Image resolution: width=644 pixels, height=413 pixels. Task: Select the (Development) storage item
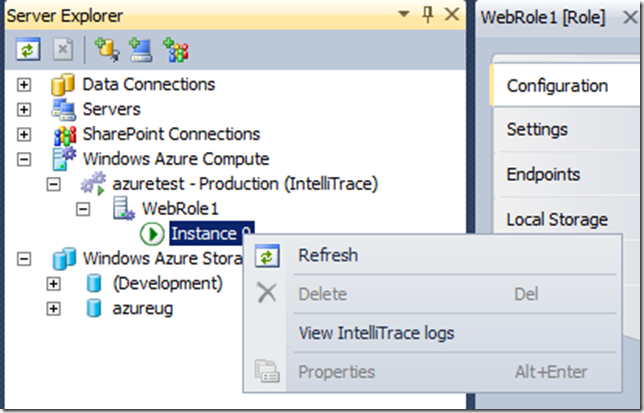(x=168, y=284)
